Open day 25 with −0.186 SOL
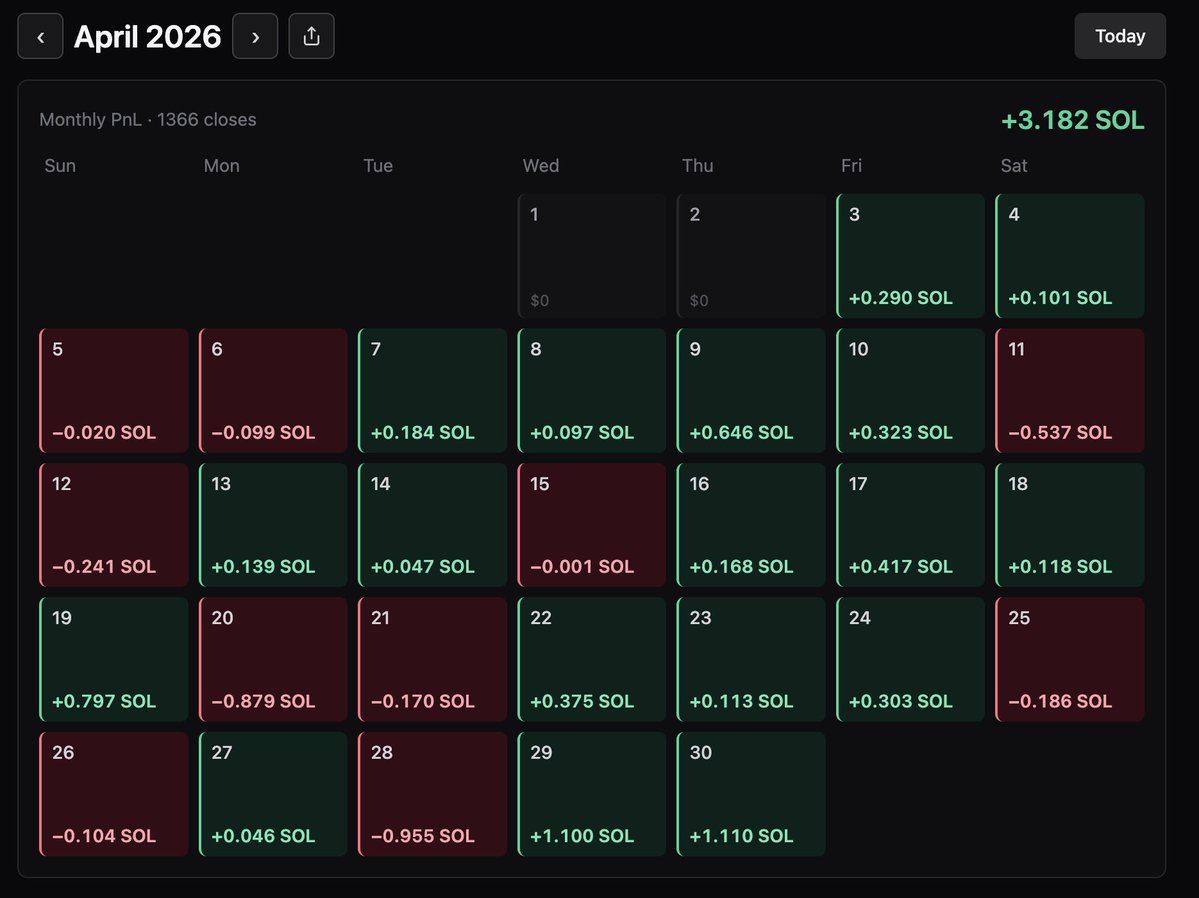The image size is (1199, 898). point(1070,659)
